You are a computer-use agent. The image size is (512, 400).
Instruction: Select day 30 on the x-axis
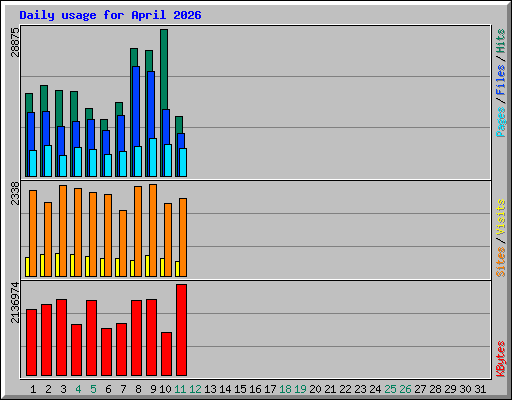pyautogui.click(x=465, y=389)
